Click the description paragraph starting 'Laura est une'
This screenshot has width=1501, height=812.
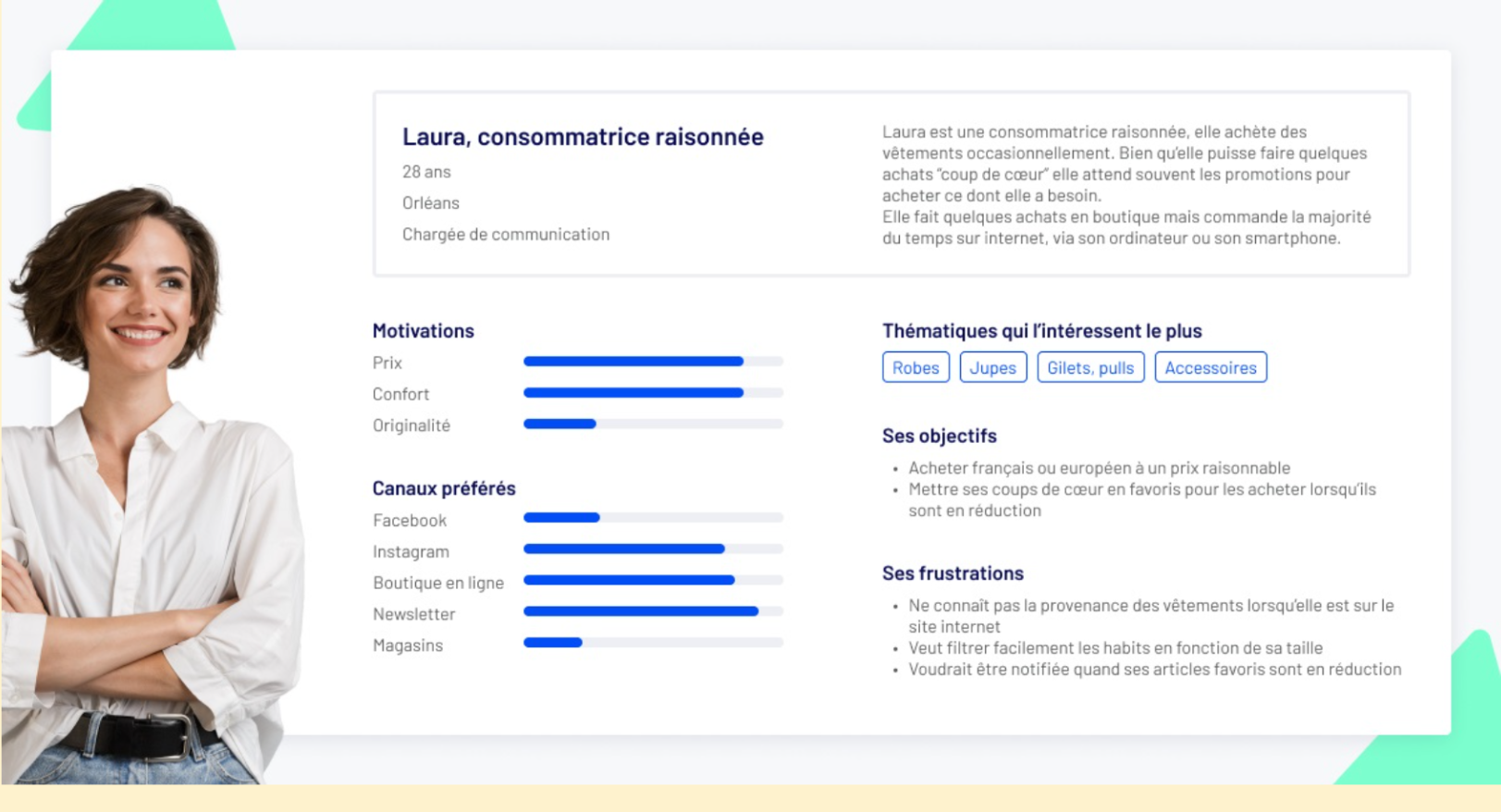click(1126, 185)
